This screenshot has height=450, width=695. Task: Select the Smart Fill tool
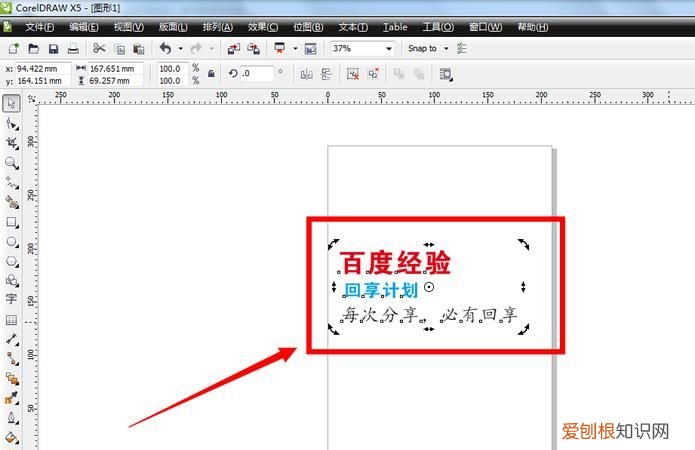click(12, 202)
